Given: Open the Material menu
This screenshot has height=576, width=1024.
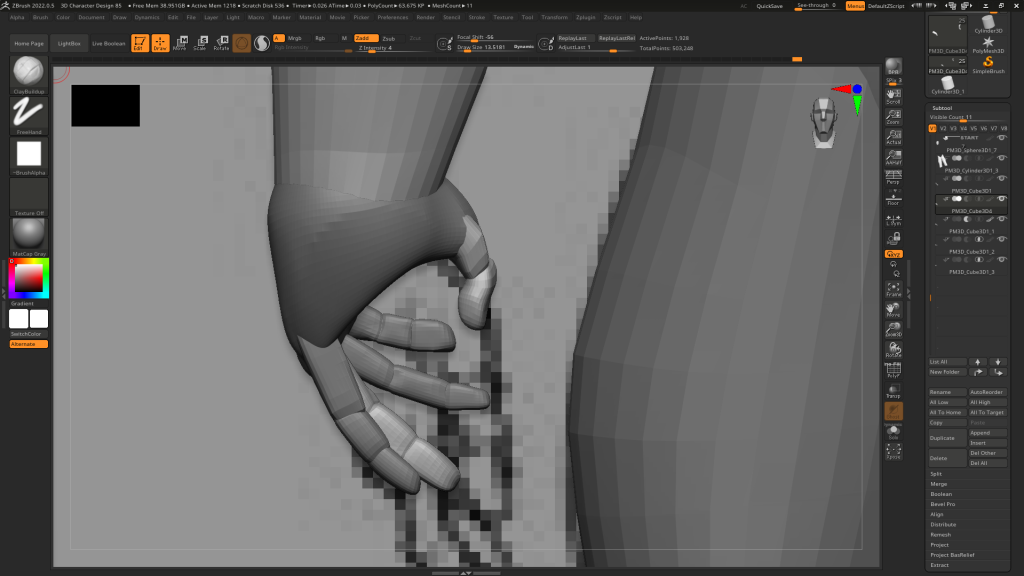Looking at the screenshot, I should click(x=310, y=17).
